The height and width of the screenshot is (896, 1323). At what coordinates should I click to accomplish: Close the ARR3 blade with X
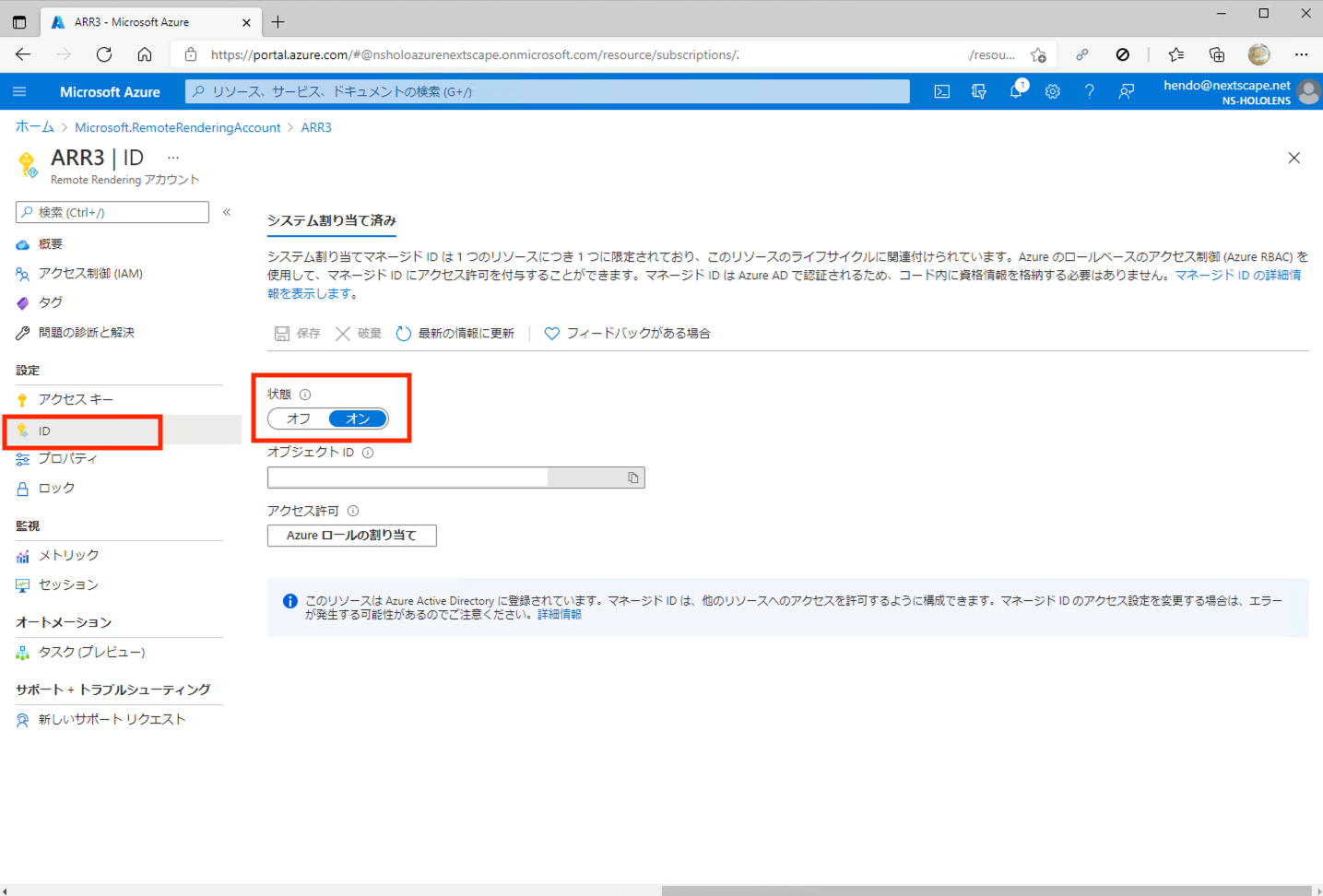tap(1293, 158)
